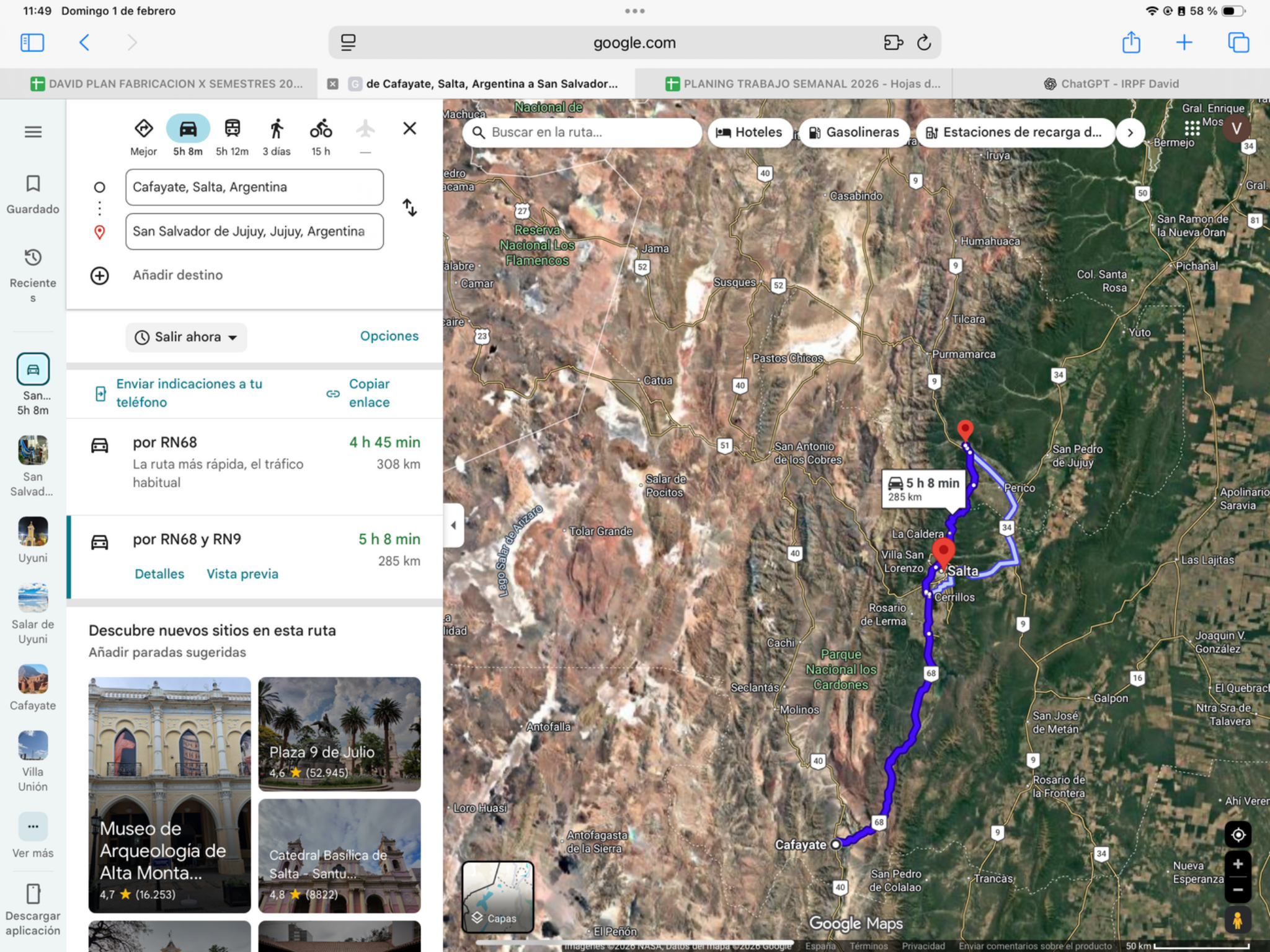The width and height of the screenshot is (1270, 952).
Task: Close the Cafayate to San Salvador tab
Action: tap(333, 84)
